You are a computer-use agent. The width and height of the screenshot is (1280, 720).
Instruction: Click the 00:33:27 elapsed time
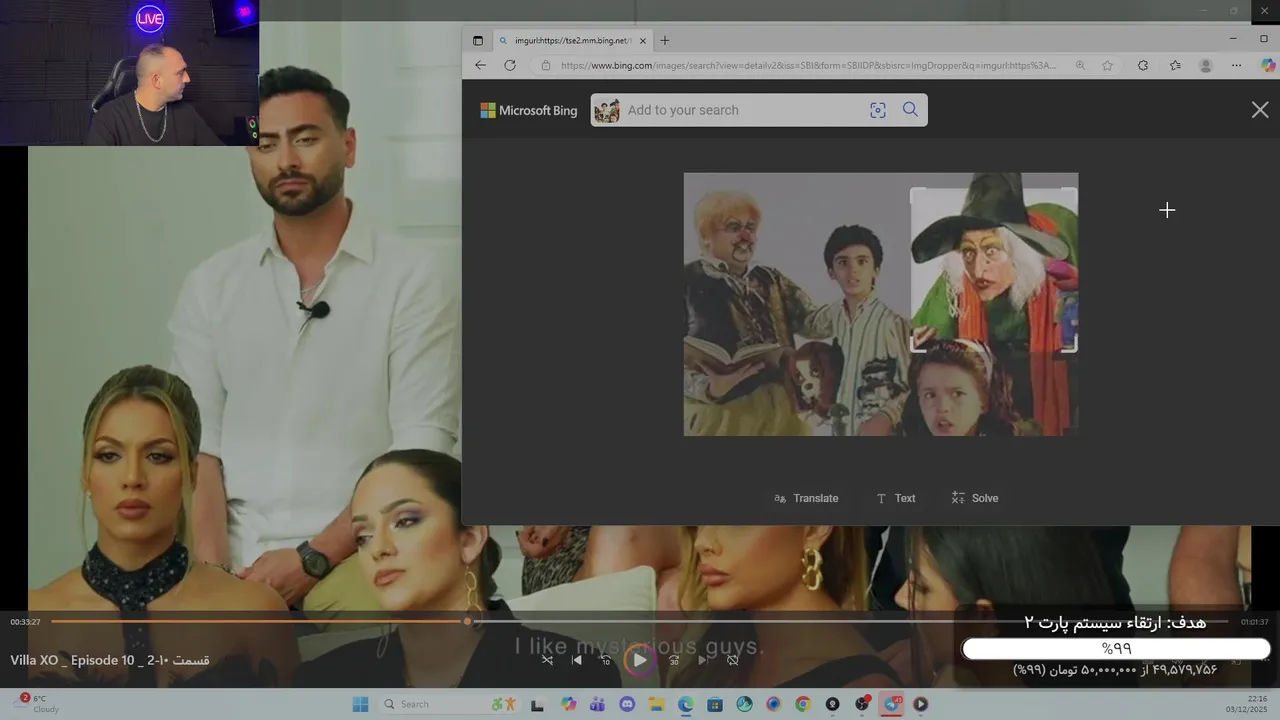pyautogui.click(x=25, y=622)
